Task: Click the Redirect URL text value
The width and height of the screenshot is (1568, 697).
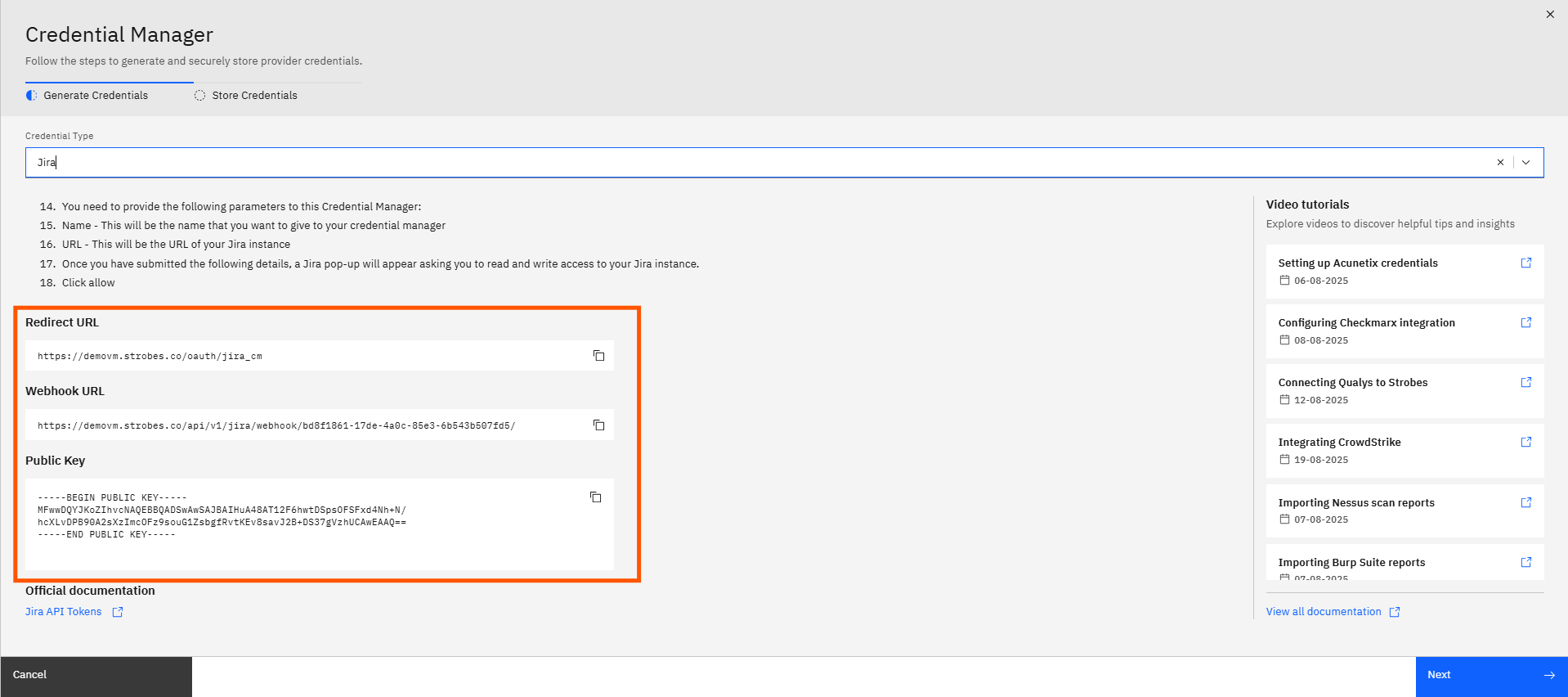Action: coord(150,357)
